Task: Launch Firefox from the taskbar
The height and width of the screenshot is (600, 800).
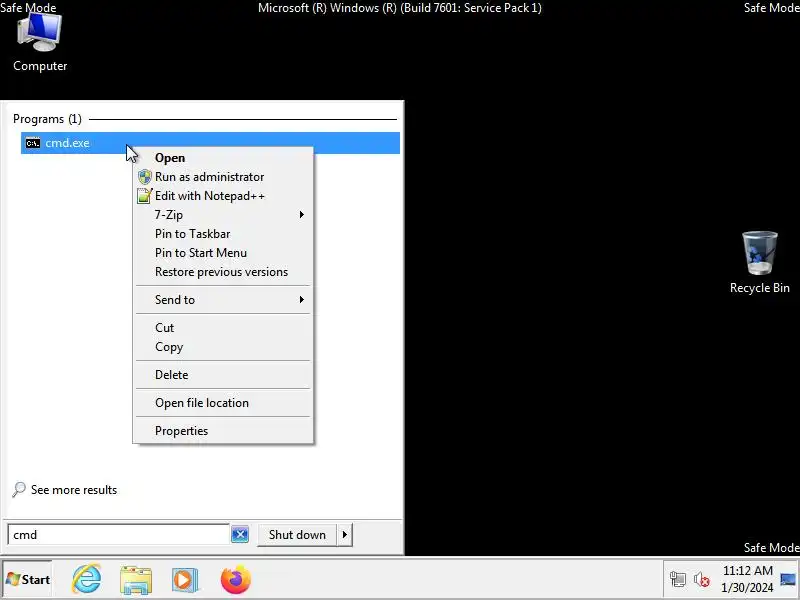Action: coord(236,580)
